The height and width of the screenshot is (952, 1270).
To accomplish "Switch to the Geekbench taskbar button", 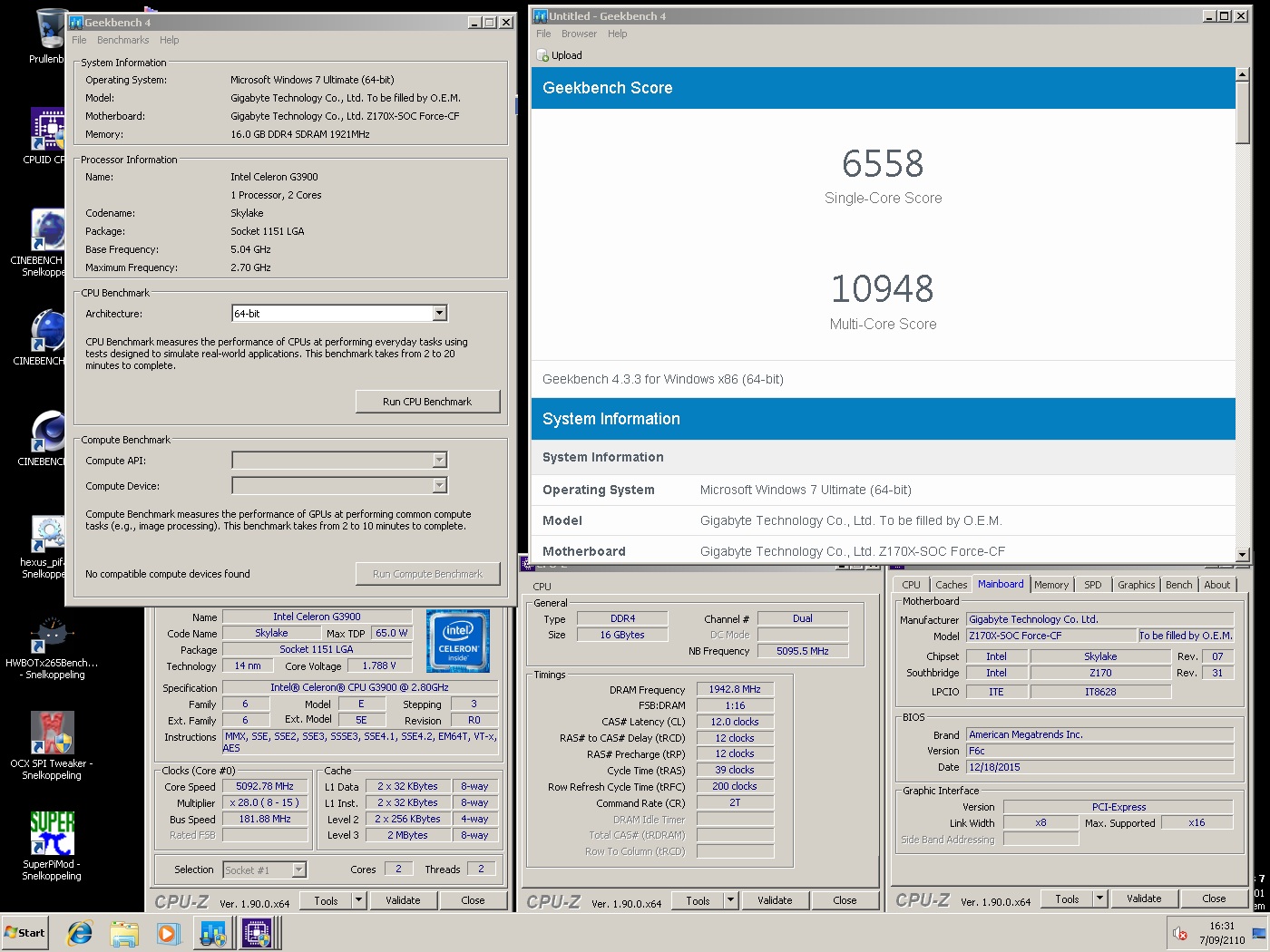I will pos(213,932).
